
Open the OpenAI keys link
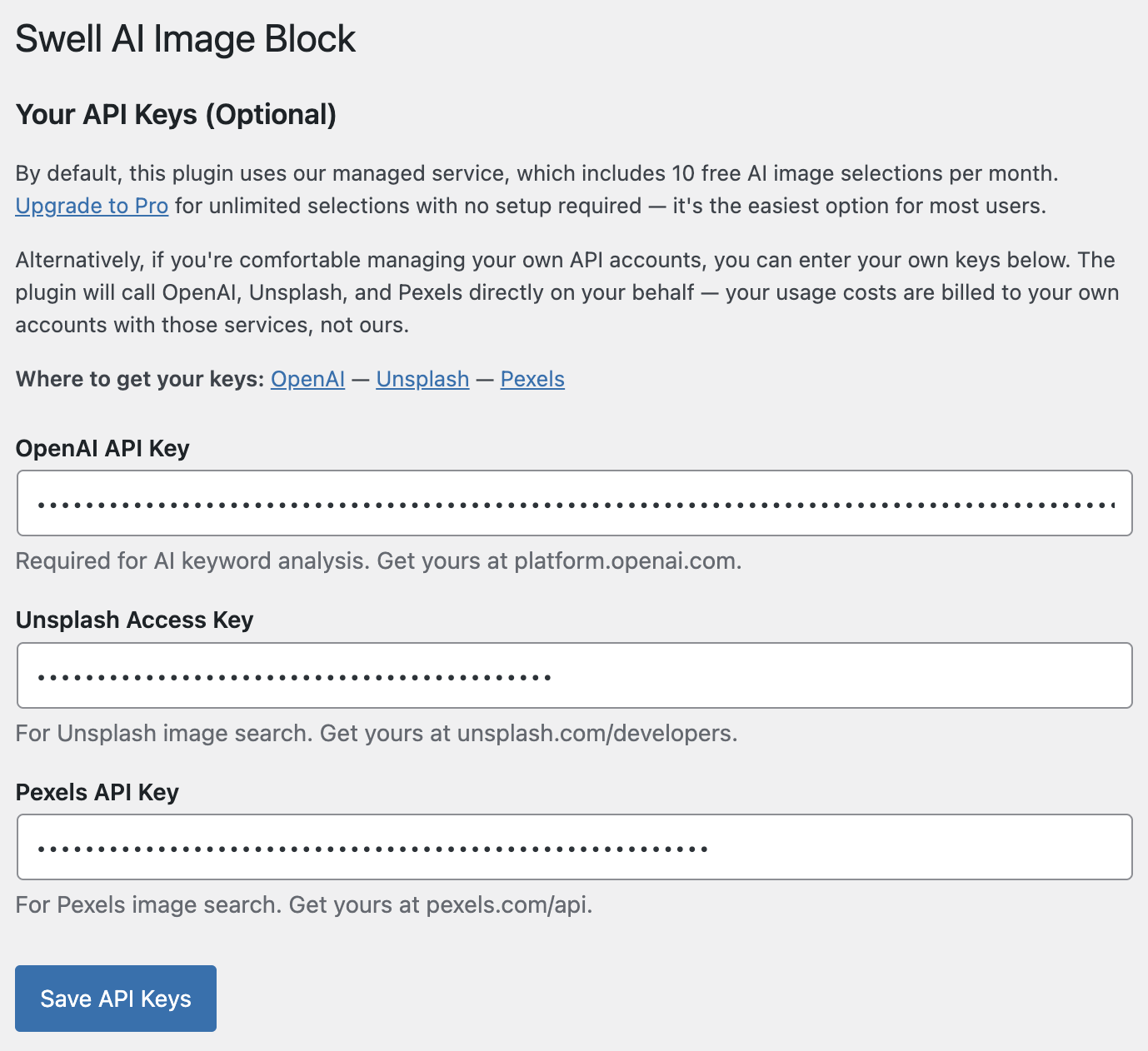coord(307,379)
